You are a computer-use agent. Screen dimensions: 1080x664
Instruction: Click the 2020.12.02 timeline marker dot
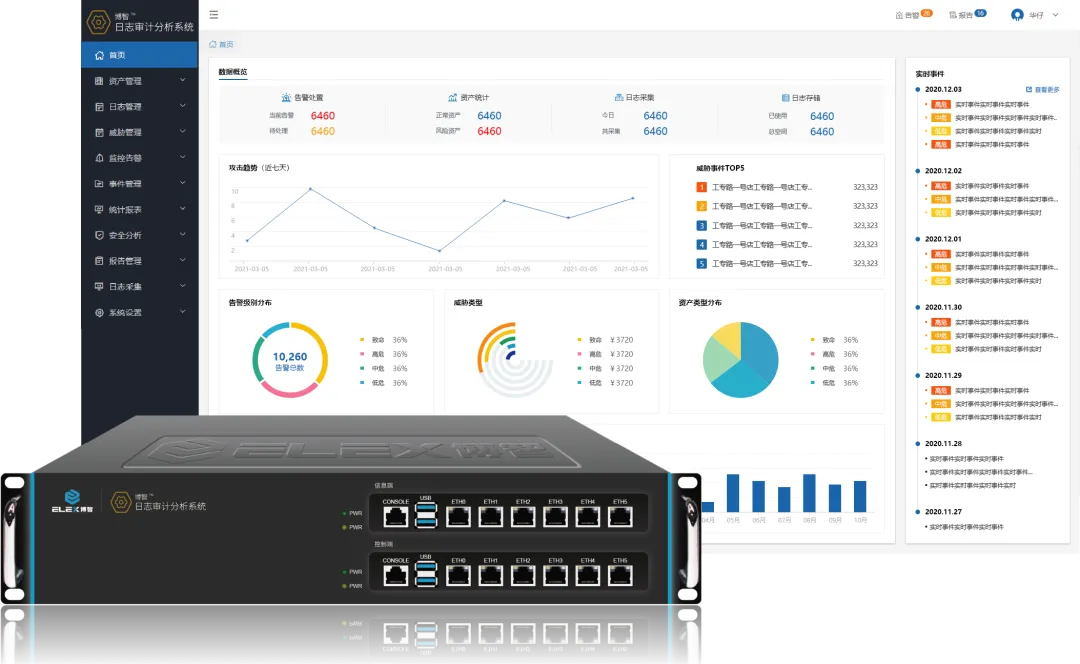click(x=918, y=171)
